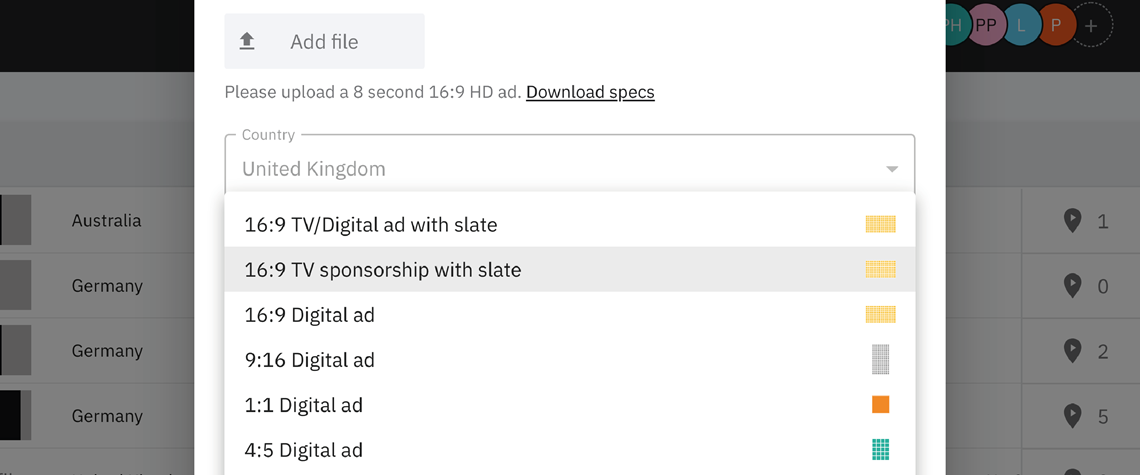Click the orange square 1:1 format icon
1140x475 pixels.
880,404
